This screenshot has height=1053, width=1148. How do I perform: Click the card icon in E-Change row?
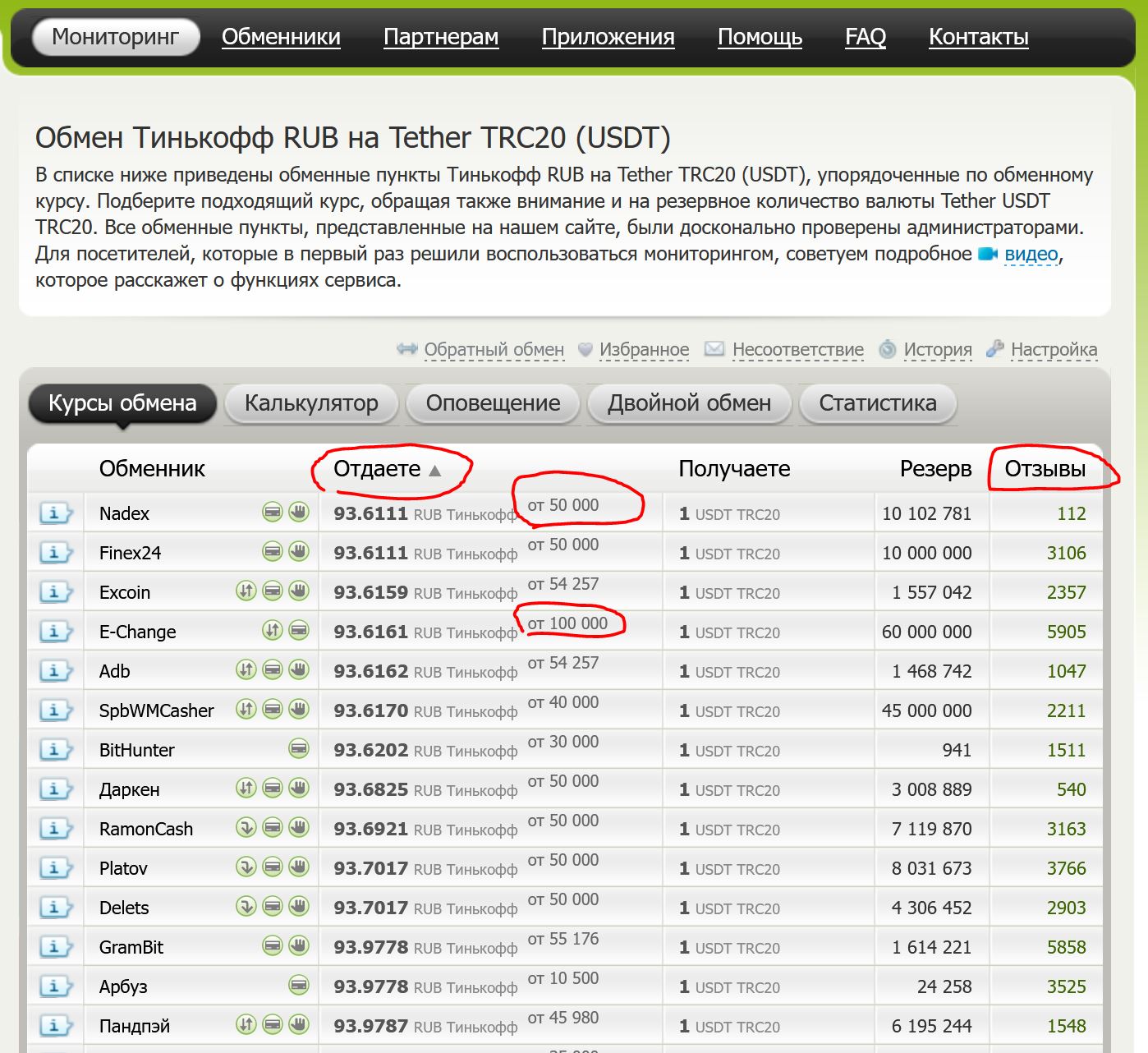299,631
